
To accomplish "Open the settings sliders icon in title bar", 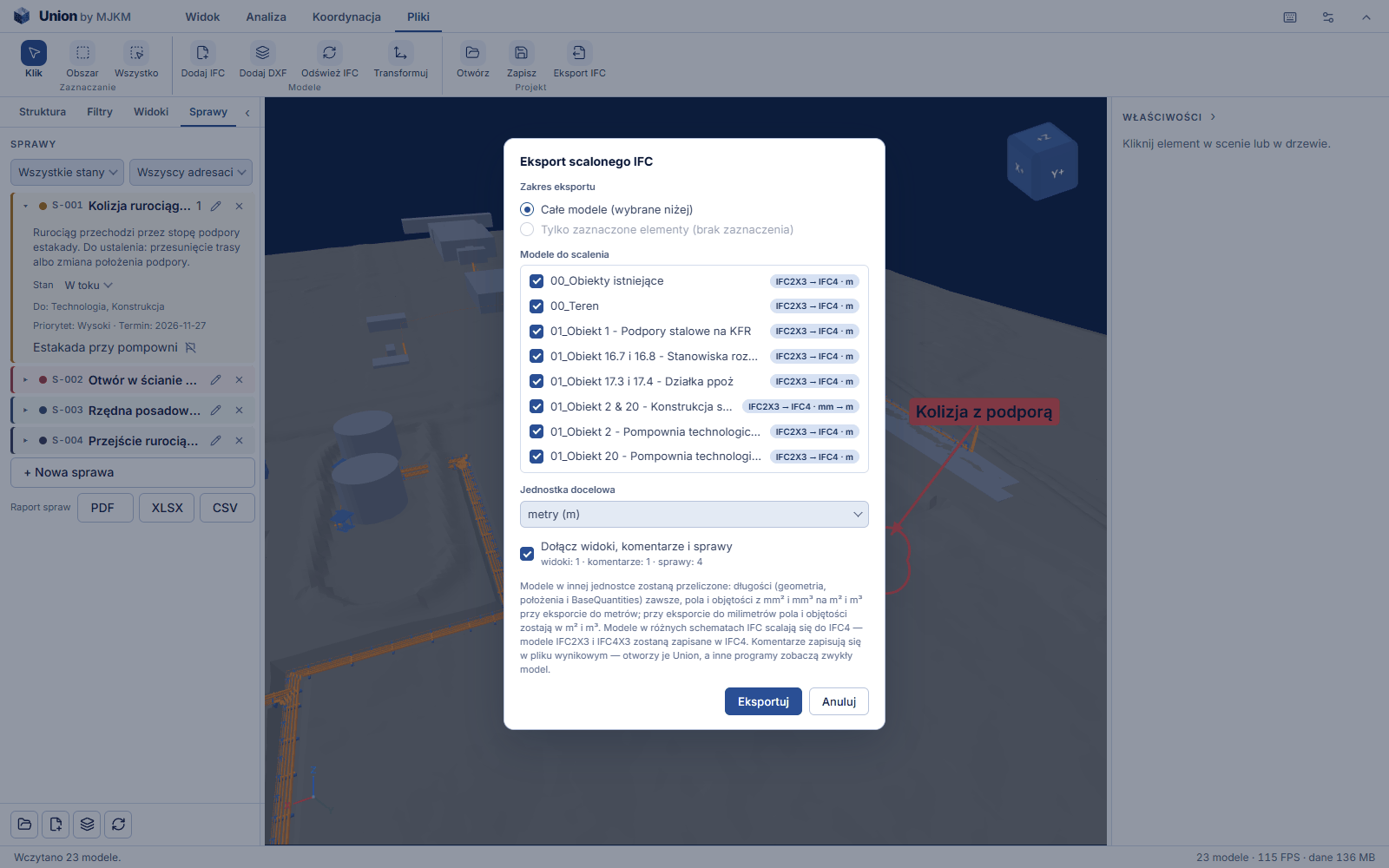I will coord(1328,17).
